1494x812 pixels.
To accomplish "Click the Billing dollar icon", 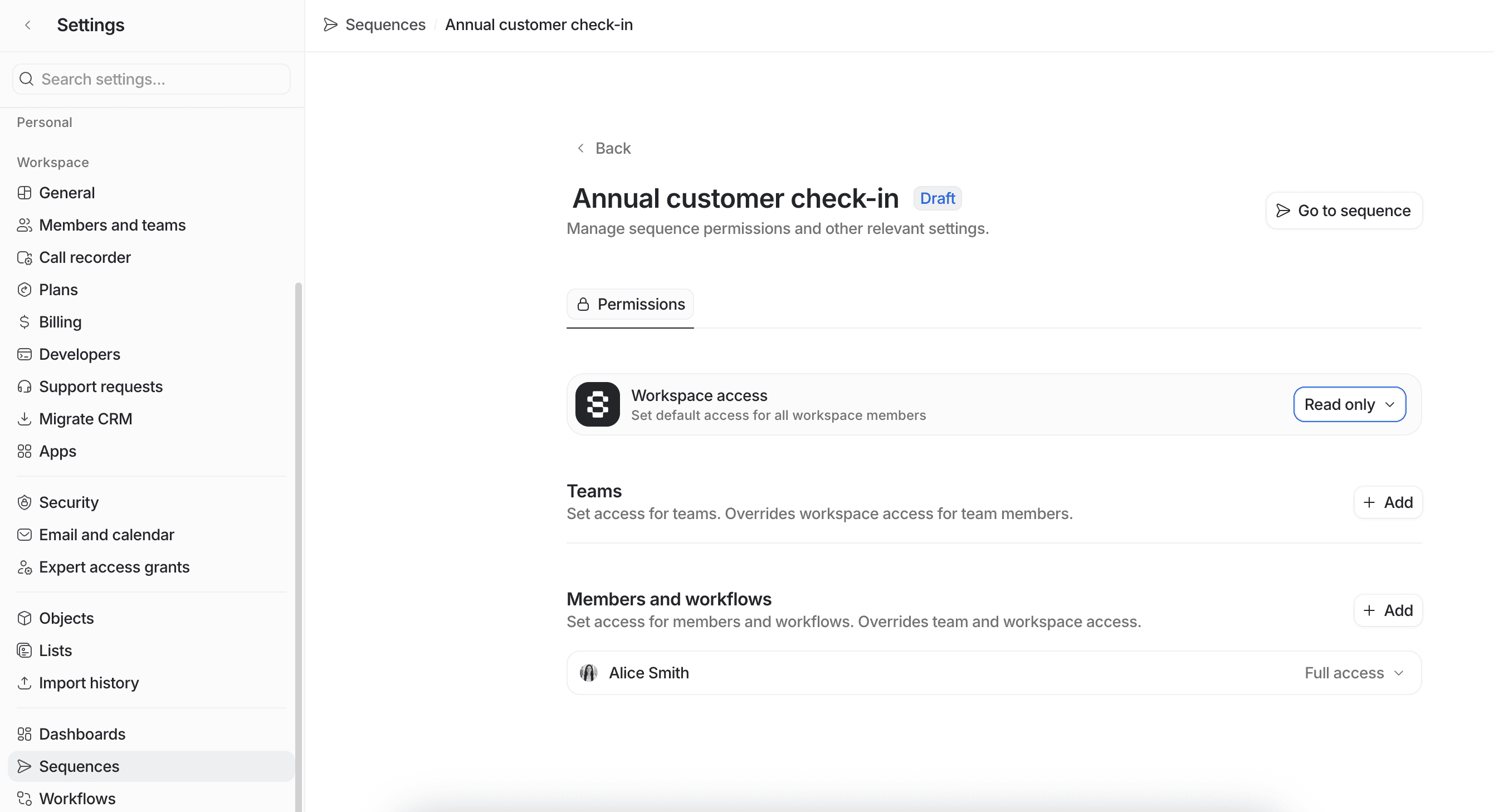I will (25, 322).
